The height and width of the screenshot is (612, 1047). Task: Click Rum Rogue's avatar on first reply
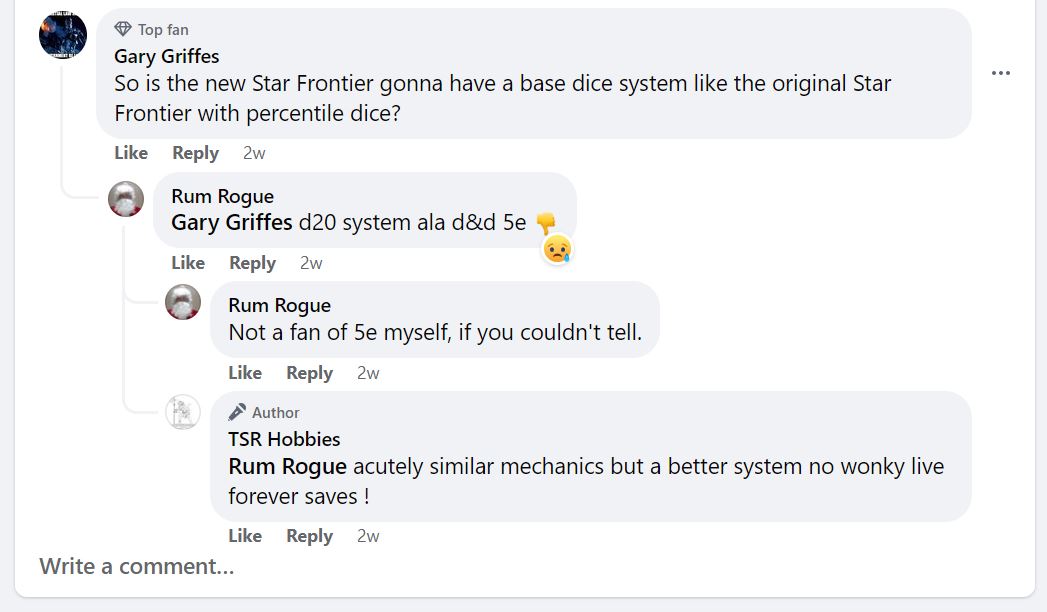coord(126,199)
